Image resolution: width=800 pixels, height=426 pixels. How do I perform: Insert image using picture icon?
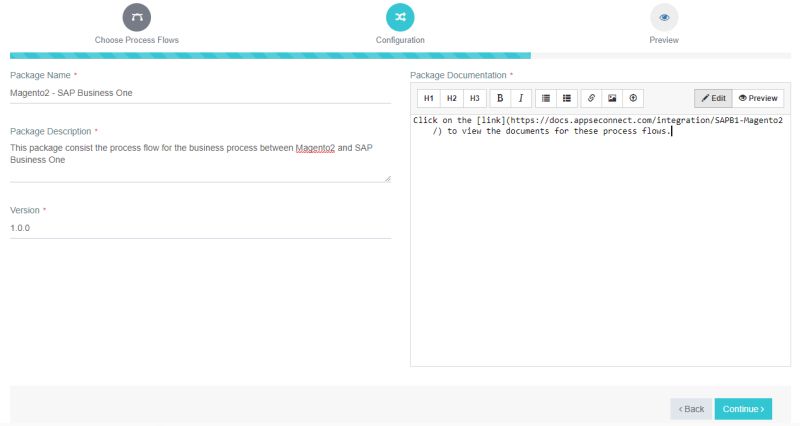click(612, 98)
